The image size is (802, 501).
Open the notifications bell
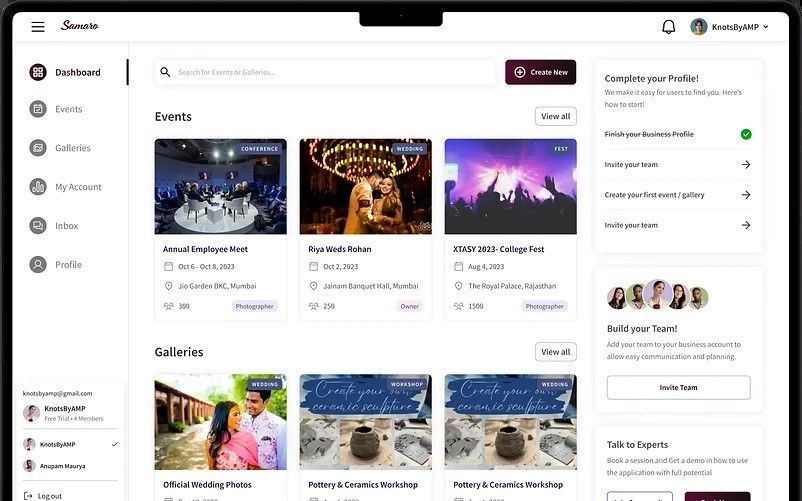pos(669,27)
